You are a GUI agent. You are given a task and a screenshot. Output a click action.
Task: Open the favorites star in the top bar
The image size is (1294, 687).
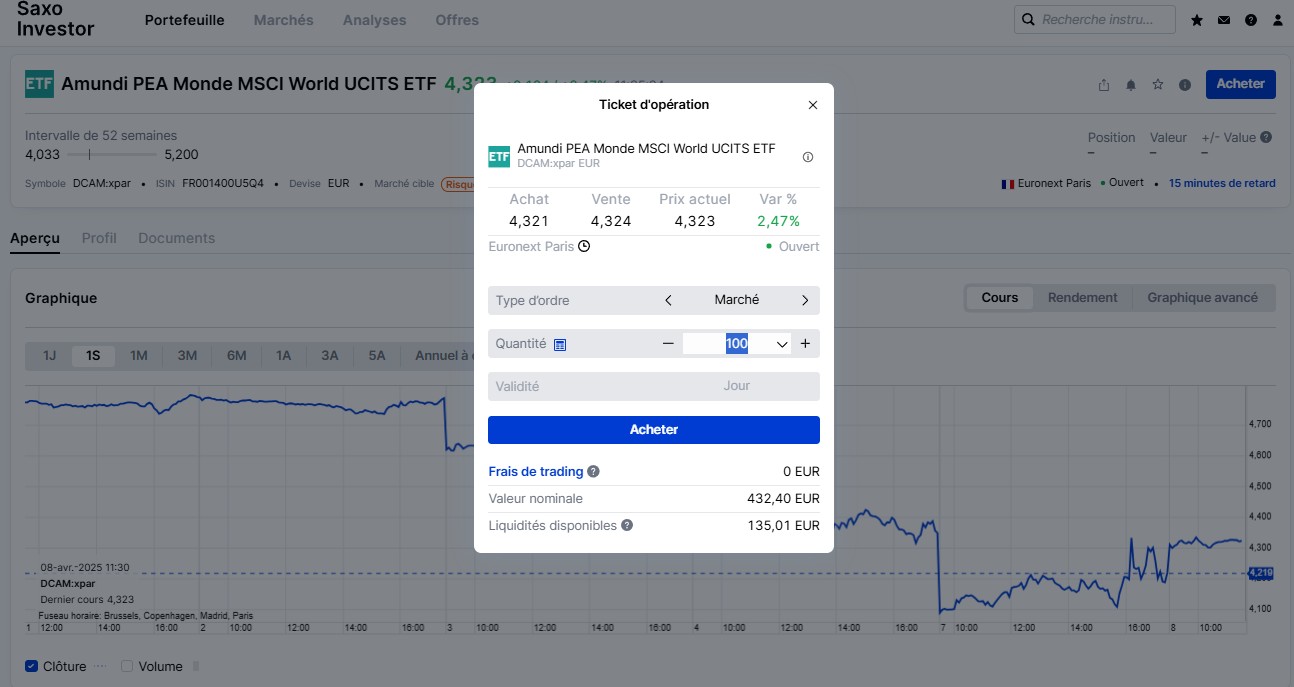point(1197,20)
